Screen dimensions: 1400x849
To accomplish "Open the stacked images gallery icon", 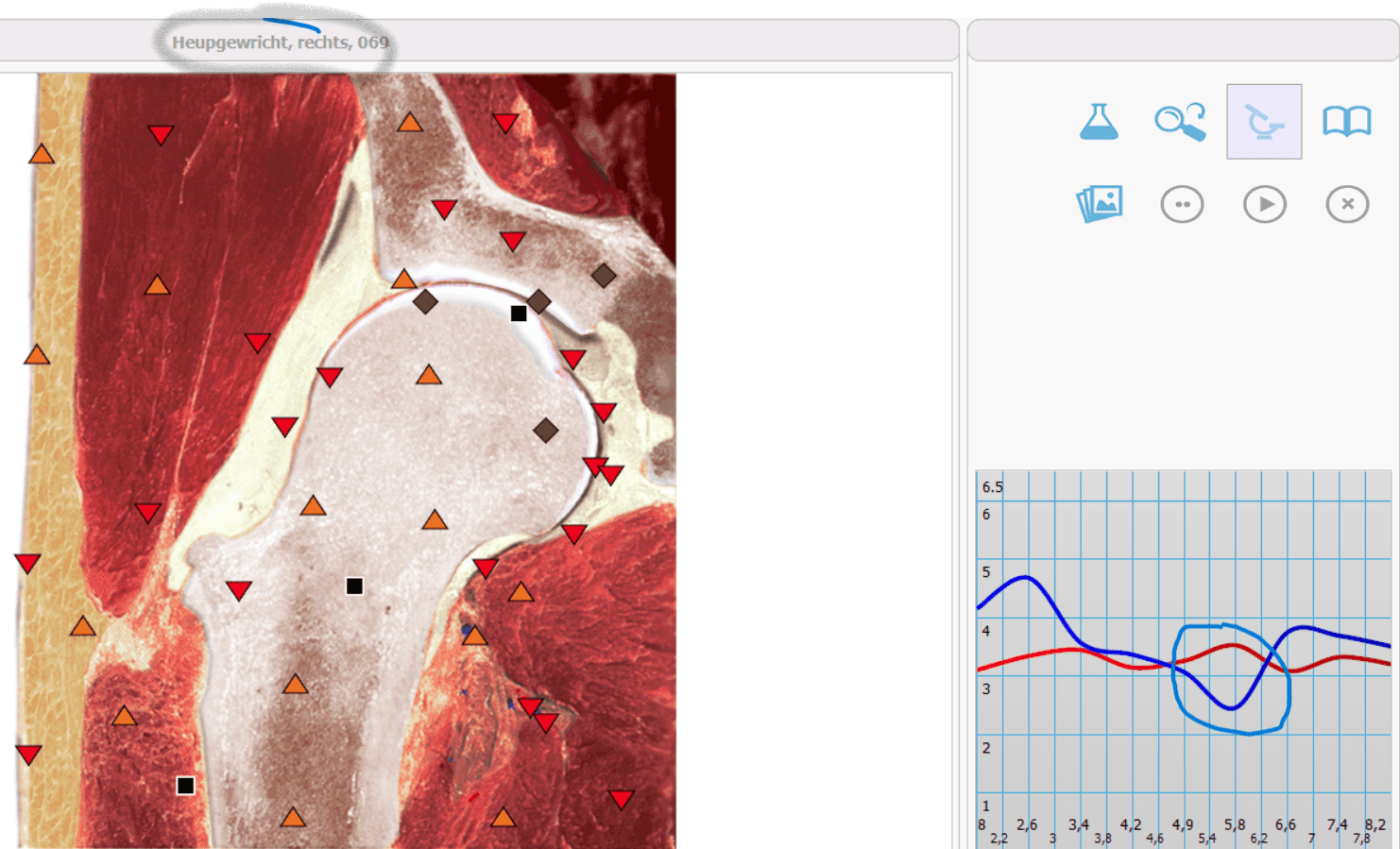I will coord(1100,204).
